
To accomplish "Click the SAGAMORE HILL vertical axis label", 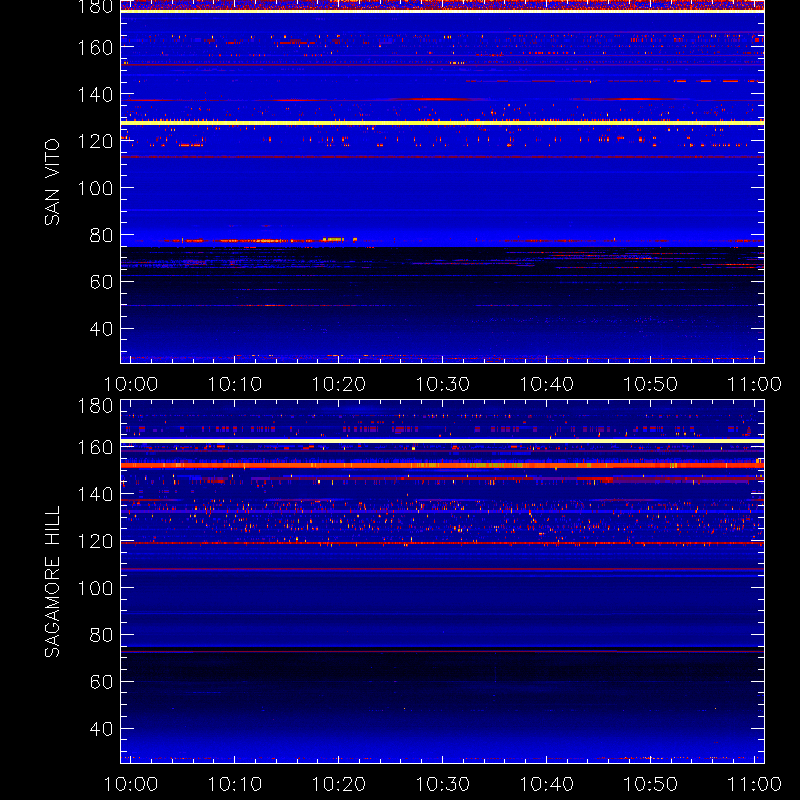I will 52,582.
